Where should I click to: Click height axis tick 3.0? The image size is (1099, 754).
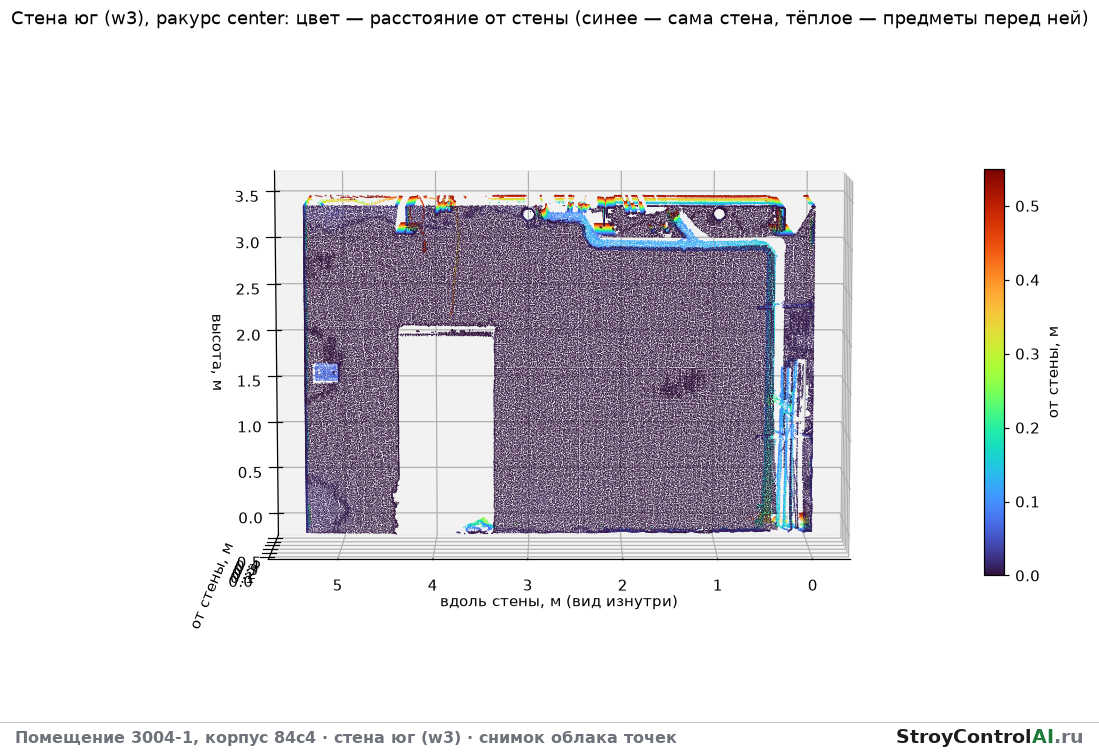click(x=247, y=242)
